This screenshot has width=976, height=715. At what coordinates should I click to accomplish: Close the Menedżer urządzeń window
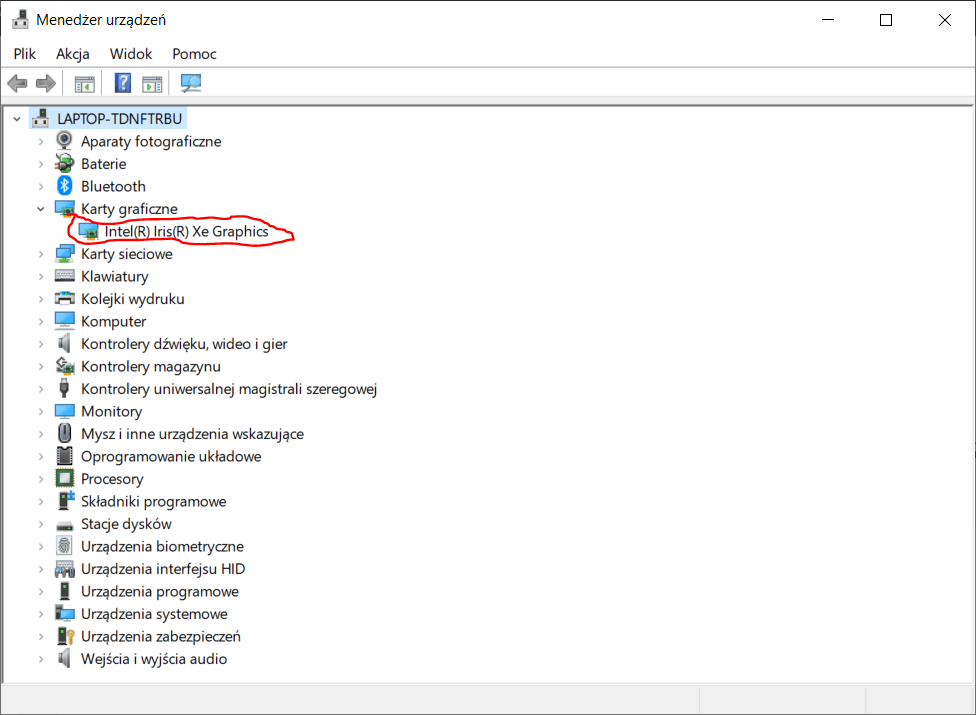(944, 20)
